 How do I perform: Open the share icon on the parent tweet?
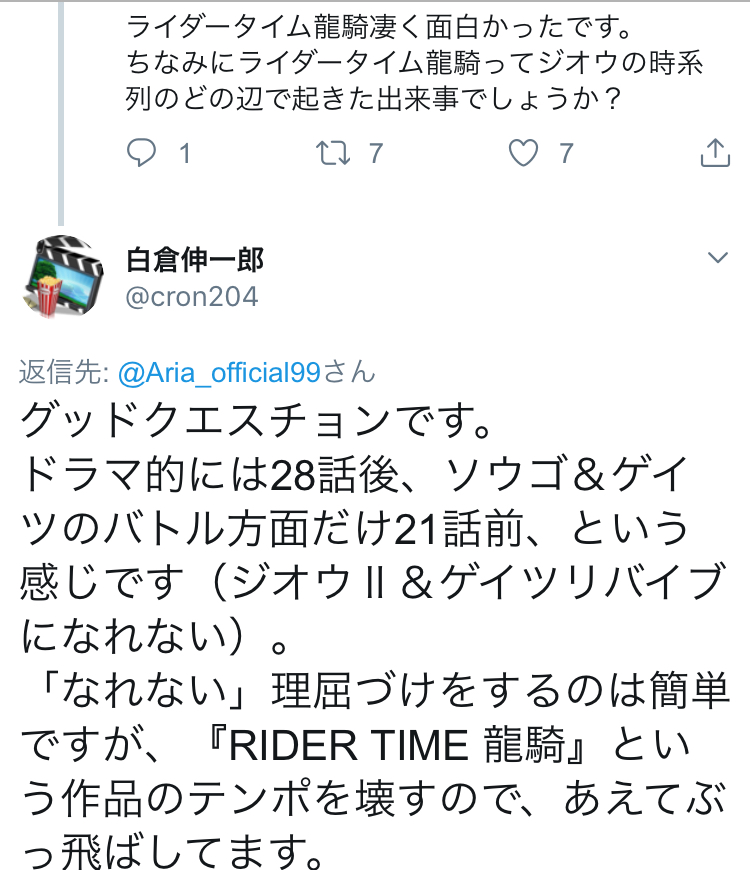coord(713,153)
